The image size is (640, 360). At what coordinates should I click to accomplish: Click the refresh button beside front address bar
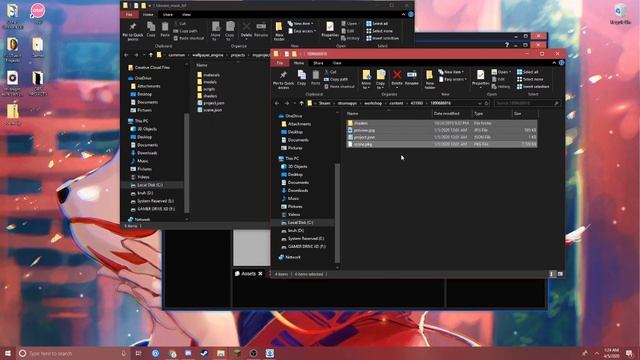(x=487, y=103)
